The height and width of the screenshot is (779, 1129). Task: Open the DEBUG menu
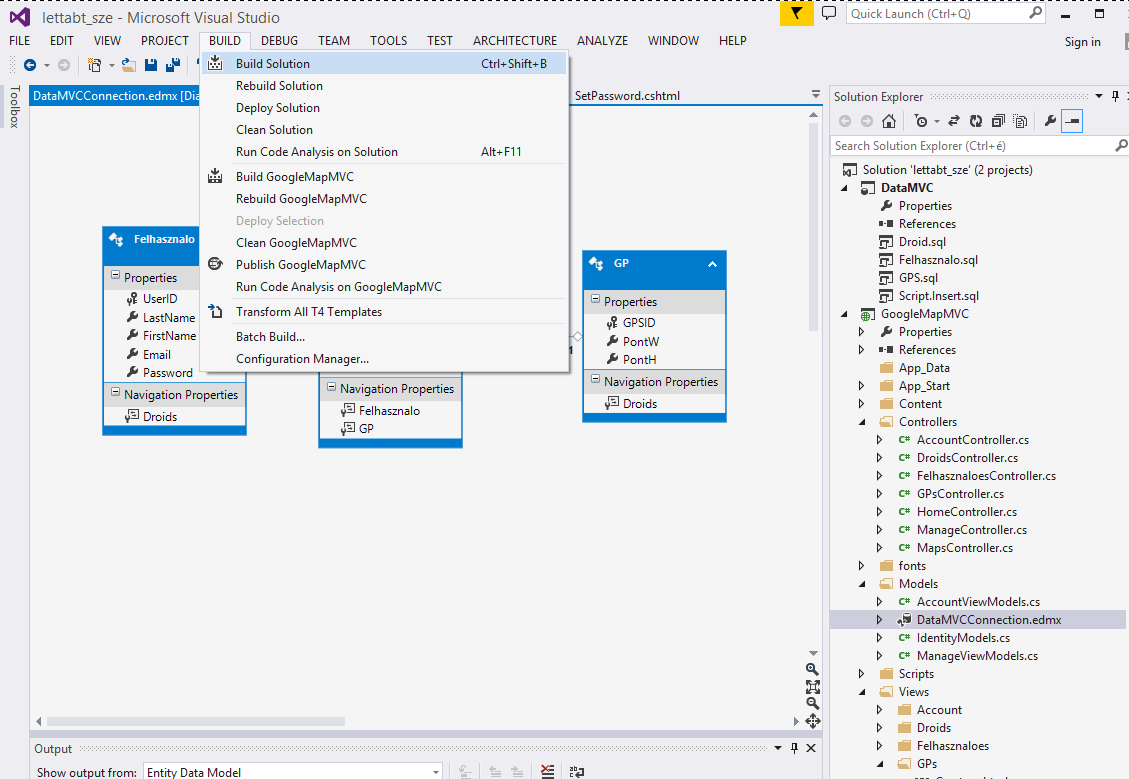[x=279, y=40]
